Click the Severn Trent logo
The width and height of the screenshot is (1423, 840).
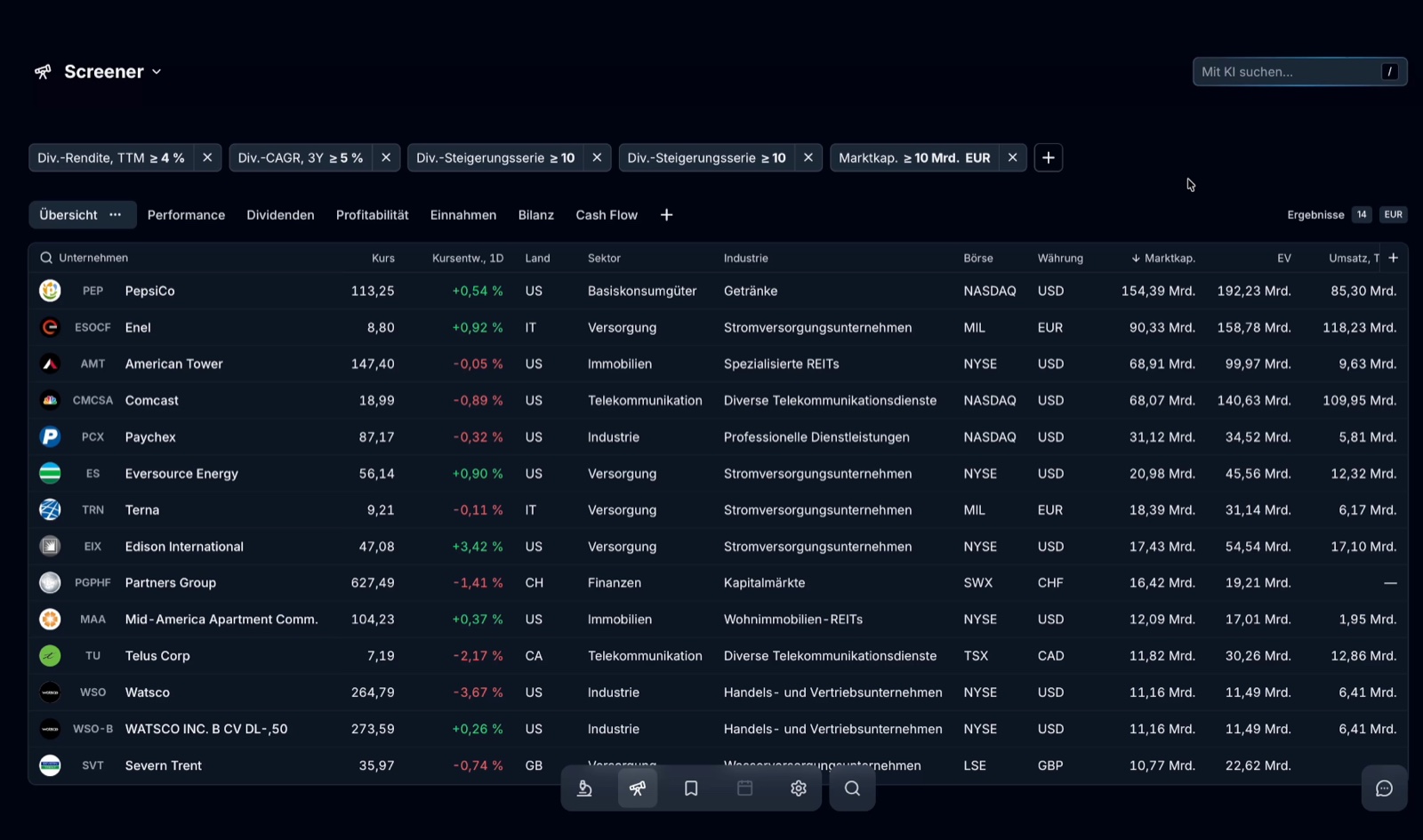click(50, 764)
